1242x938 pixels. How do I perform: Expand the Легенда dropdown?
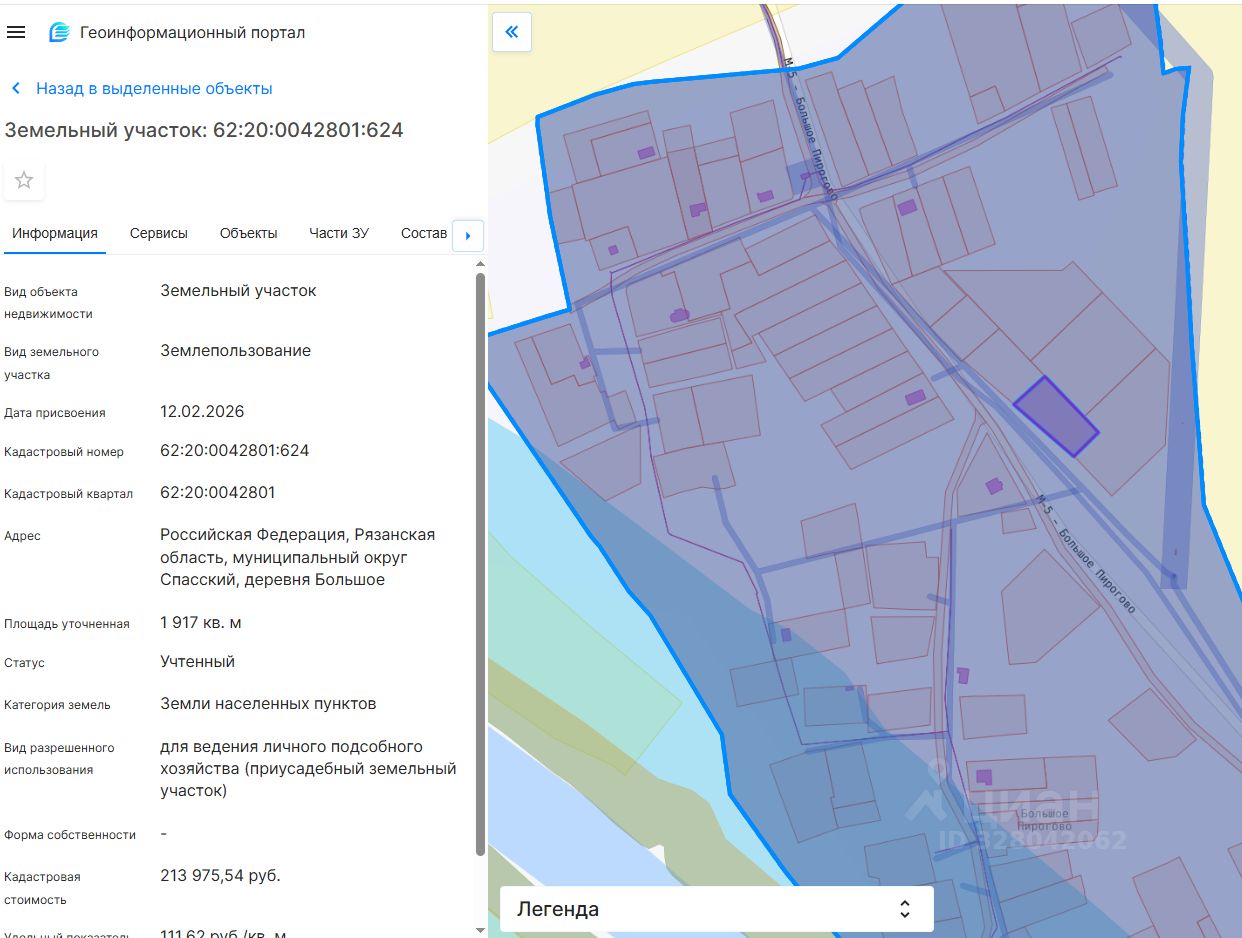click(716, 909)
